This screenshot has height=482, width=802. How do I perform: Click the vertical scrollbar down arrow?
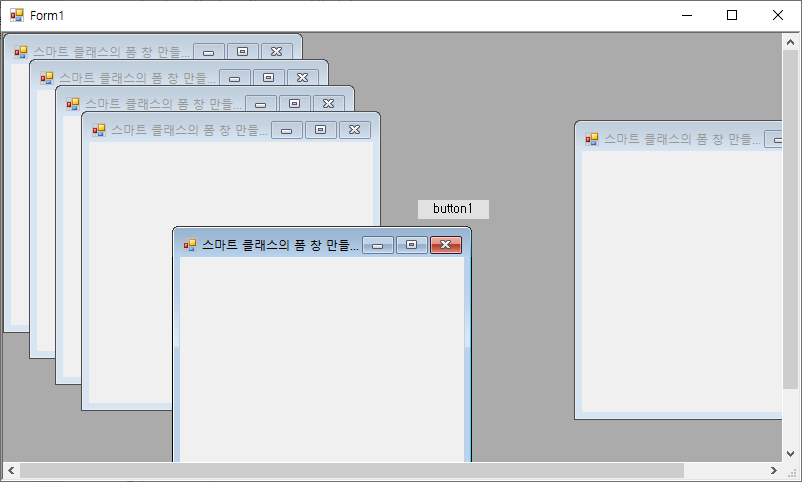[791, 453]
